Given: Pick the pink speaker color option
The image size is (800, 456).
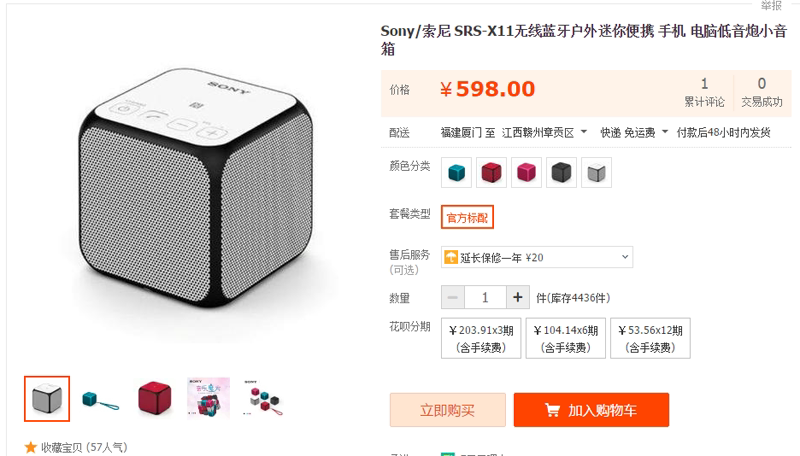Looking at the screenshot, I should pyautogui.click(x=526, y=172).
